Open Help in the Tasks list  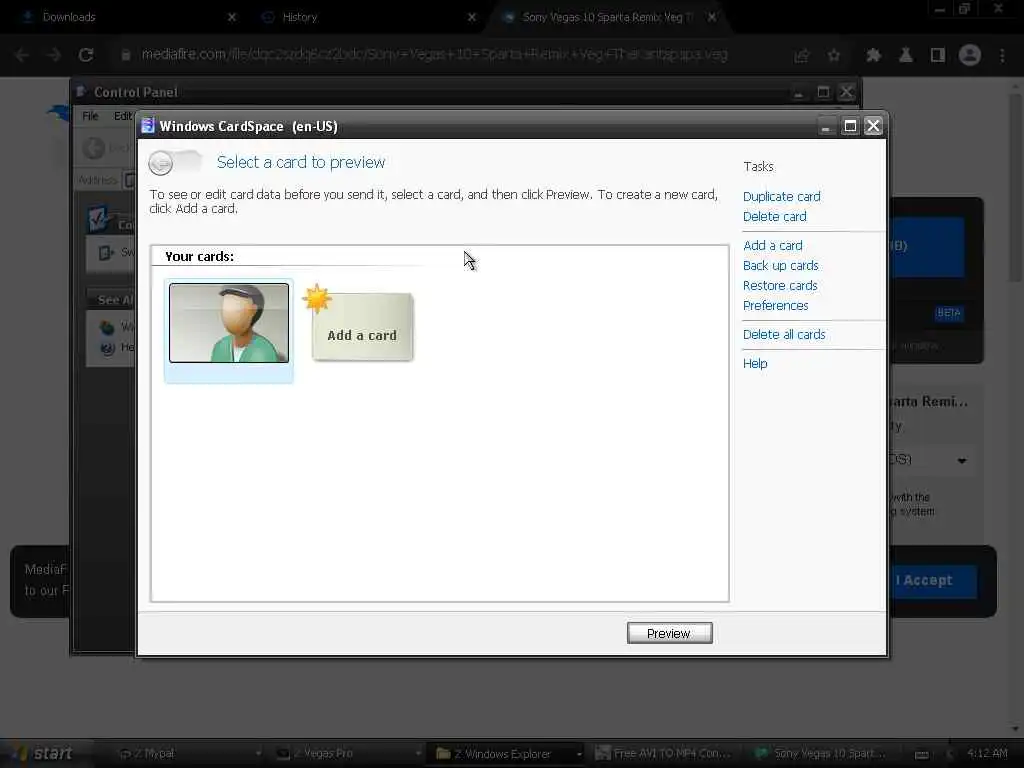755,364
